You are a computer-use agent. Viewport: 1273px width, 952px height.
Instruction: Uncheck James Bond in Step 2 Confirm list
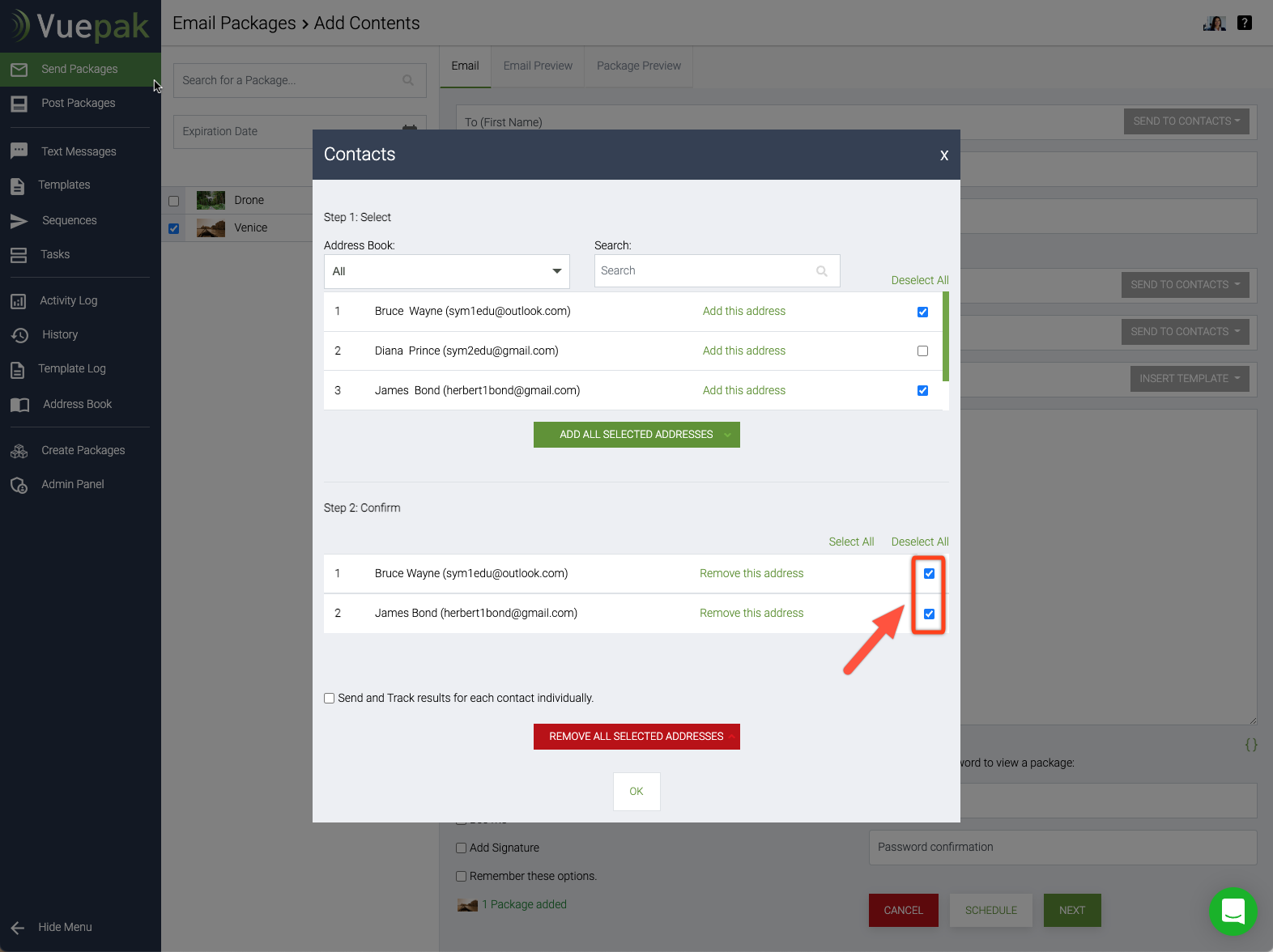(929, 614)
